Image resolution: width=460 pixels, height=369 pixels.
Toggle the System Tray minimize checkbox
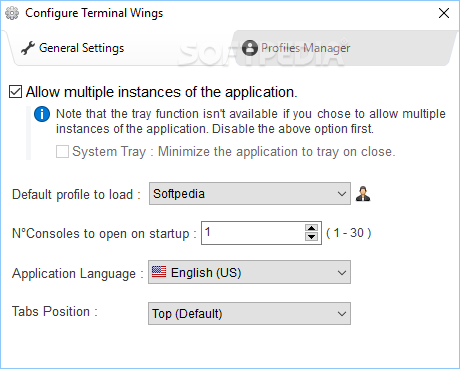pyautogui.click(x=62, y=151)
